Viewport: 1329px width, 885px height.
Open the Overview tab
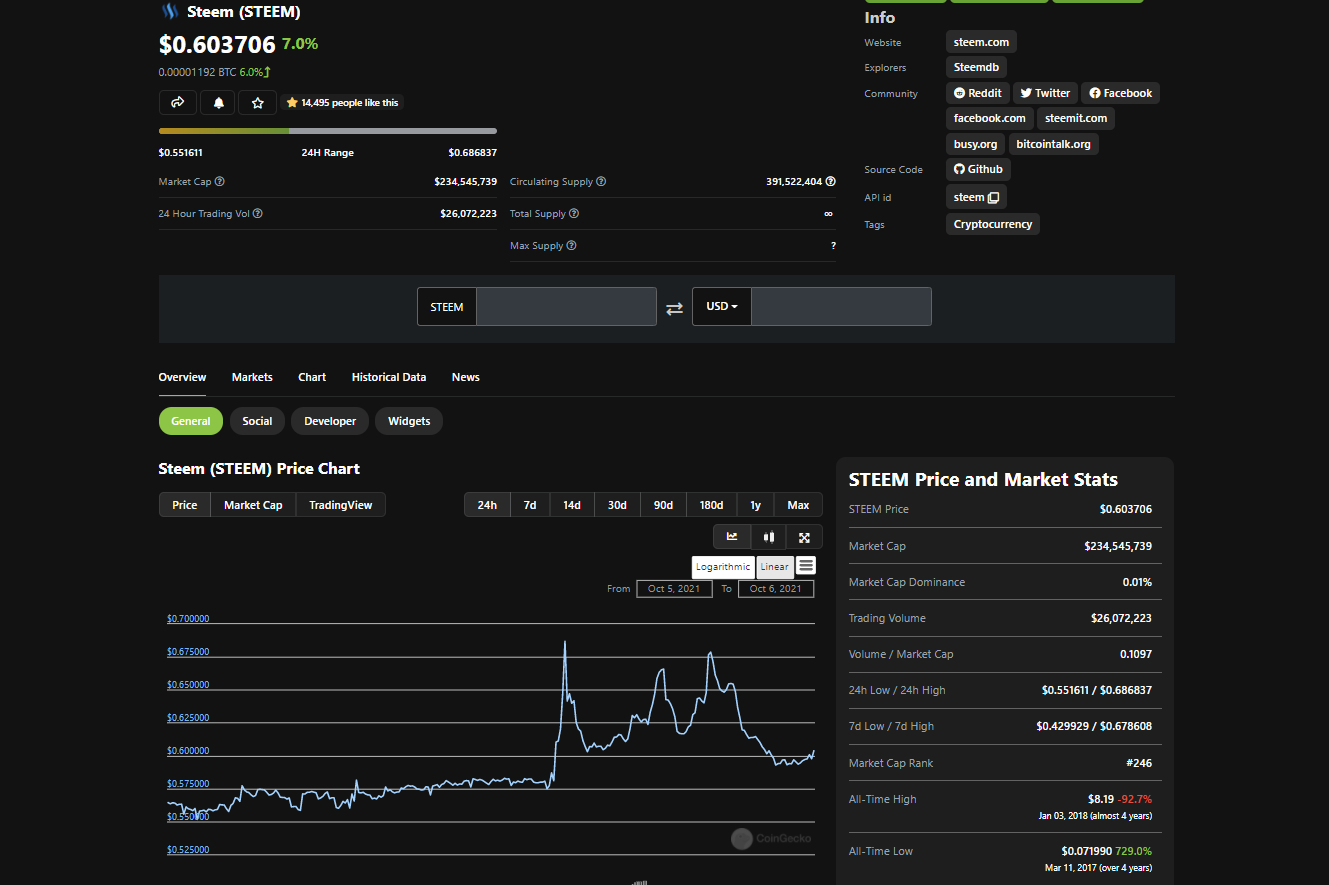point(182,377)
